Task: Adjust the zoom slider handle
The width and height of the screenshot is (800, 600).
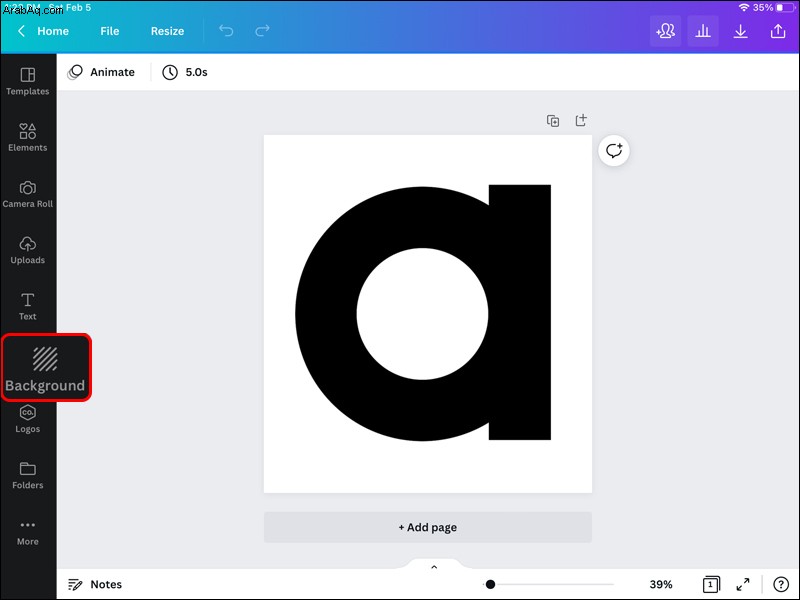Action: [490, 584]
